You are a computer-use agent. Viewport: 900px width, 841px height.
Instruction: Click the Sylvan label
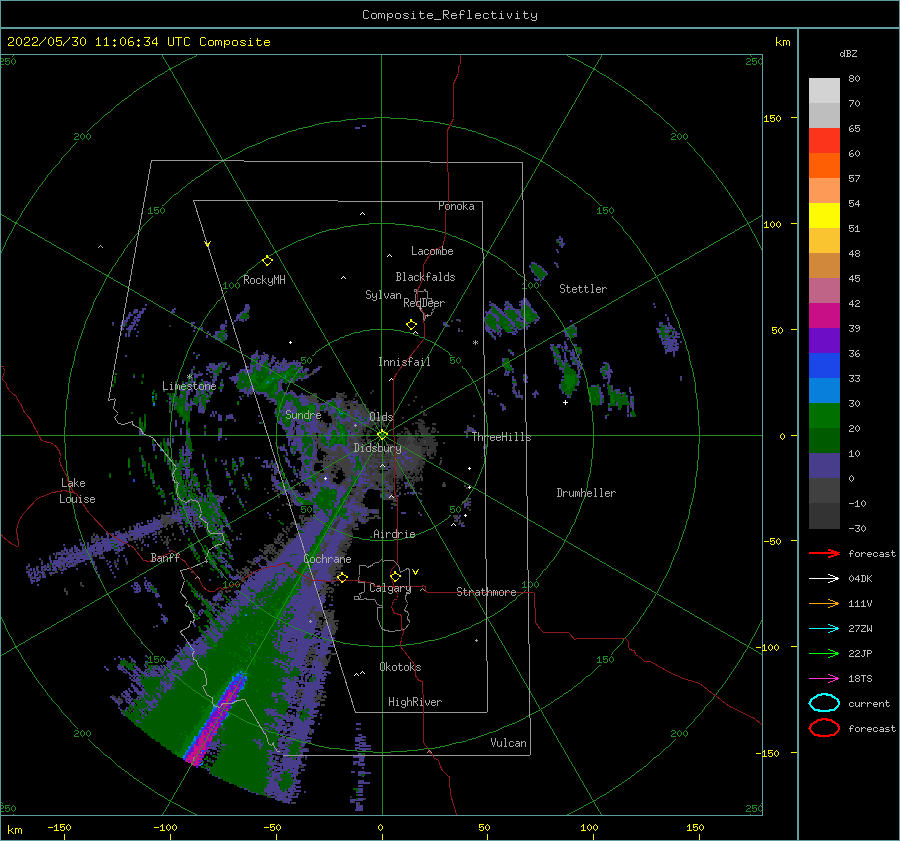(383, 295)
